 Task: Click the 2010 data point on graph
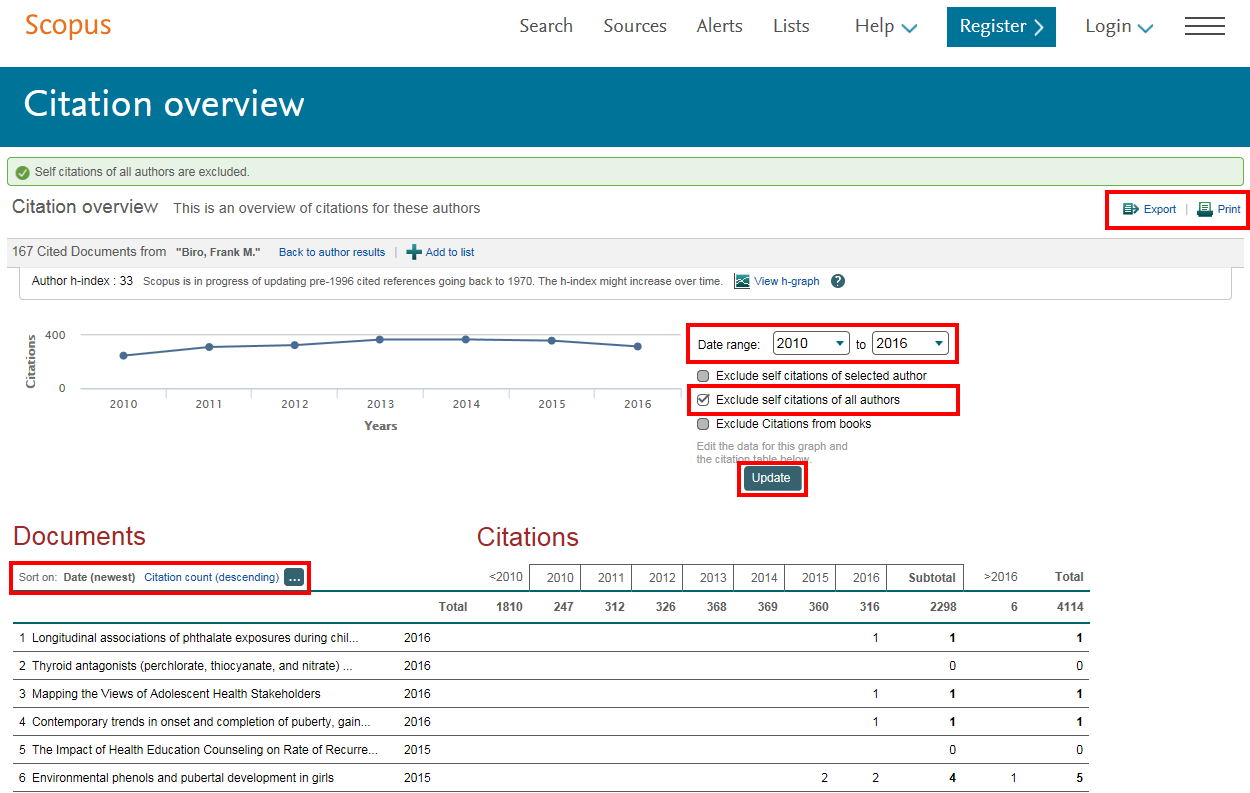tap(123, 355)
